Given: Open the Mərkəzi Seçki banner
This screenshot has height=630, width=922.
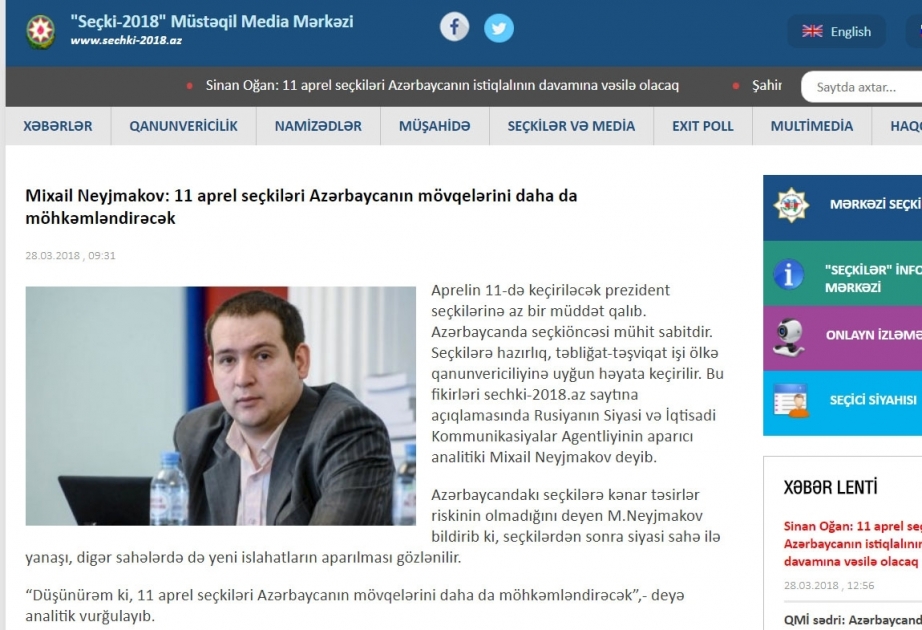Looking at the screenshot, I should pos(842,207).
